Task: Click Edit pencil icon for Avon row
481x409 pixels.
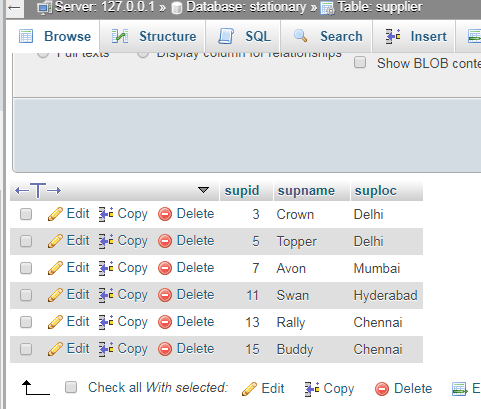Action: coord(55,268)
